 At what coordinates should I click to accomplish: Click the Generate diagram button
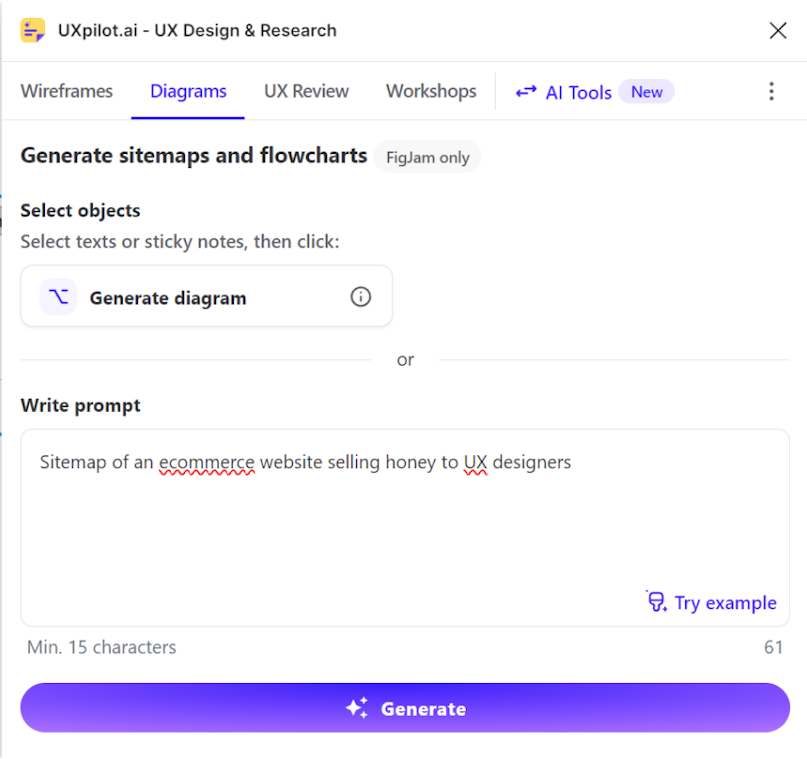click(206, 296)
